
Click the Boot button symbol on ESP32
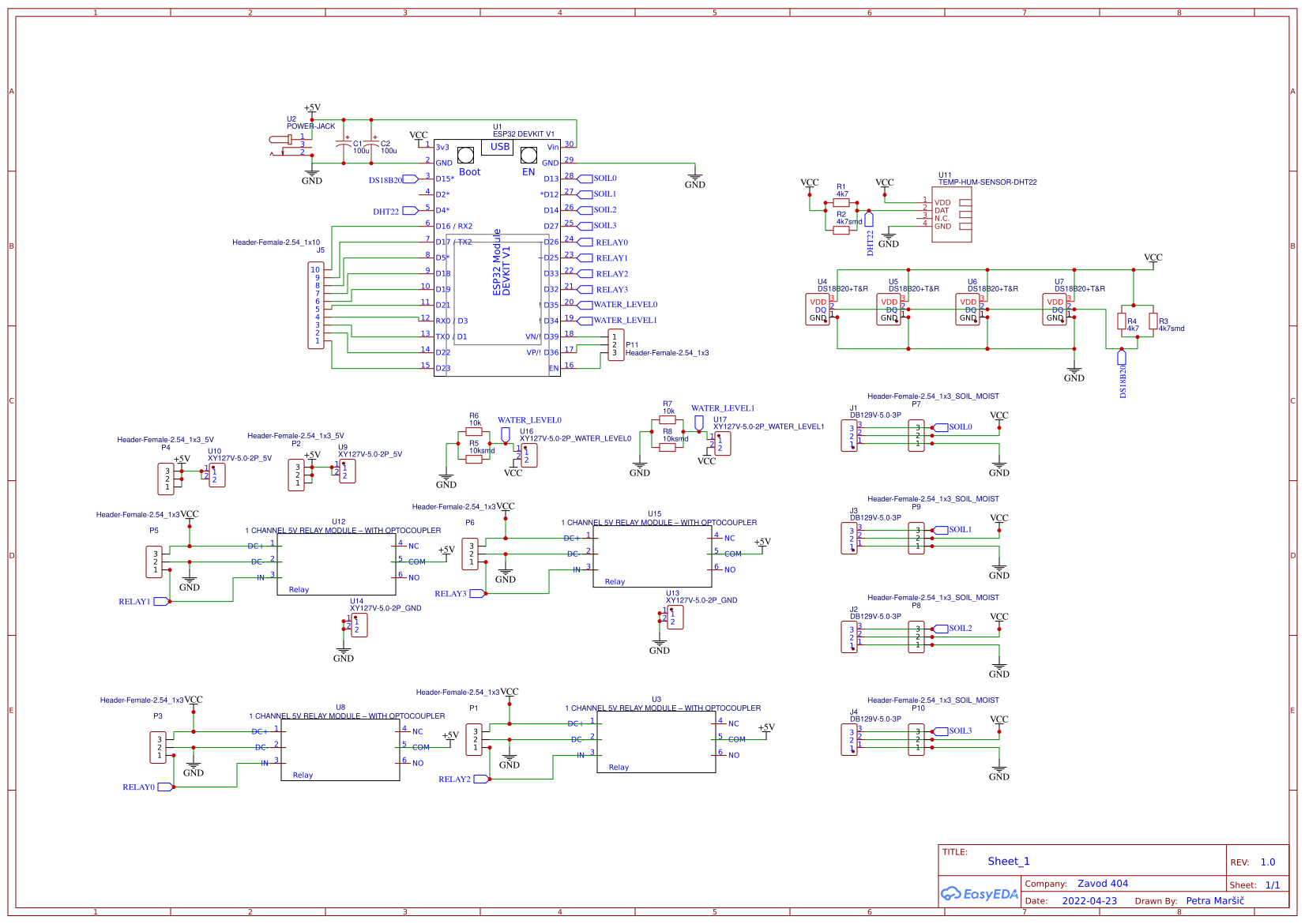(x=466, y=155)
